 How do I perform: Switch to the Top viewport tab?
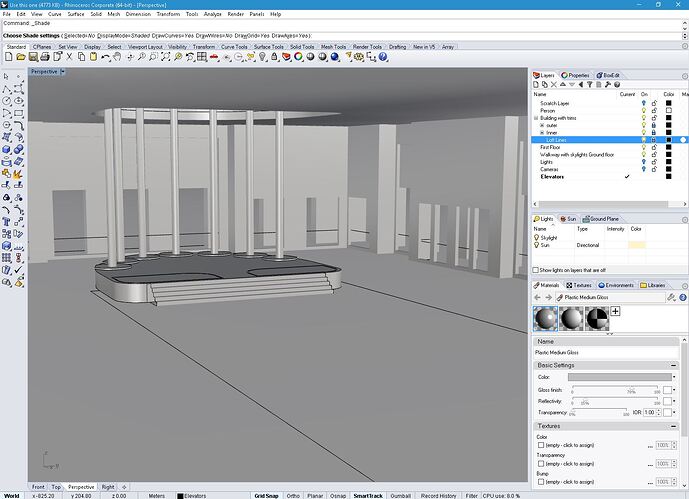pyautogui.click(x=56, y=487)
